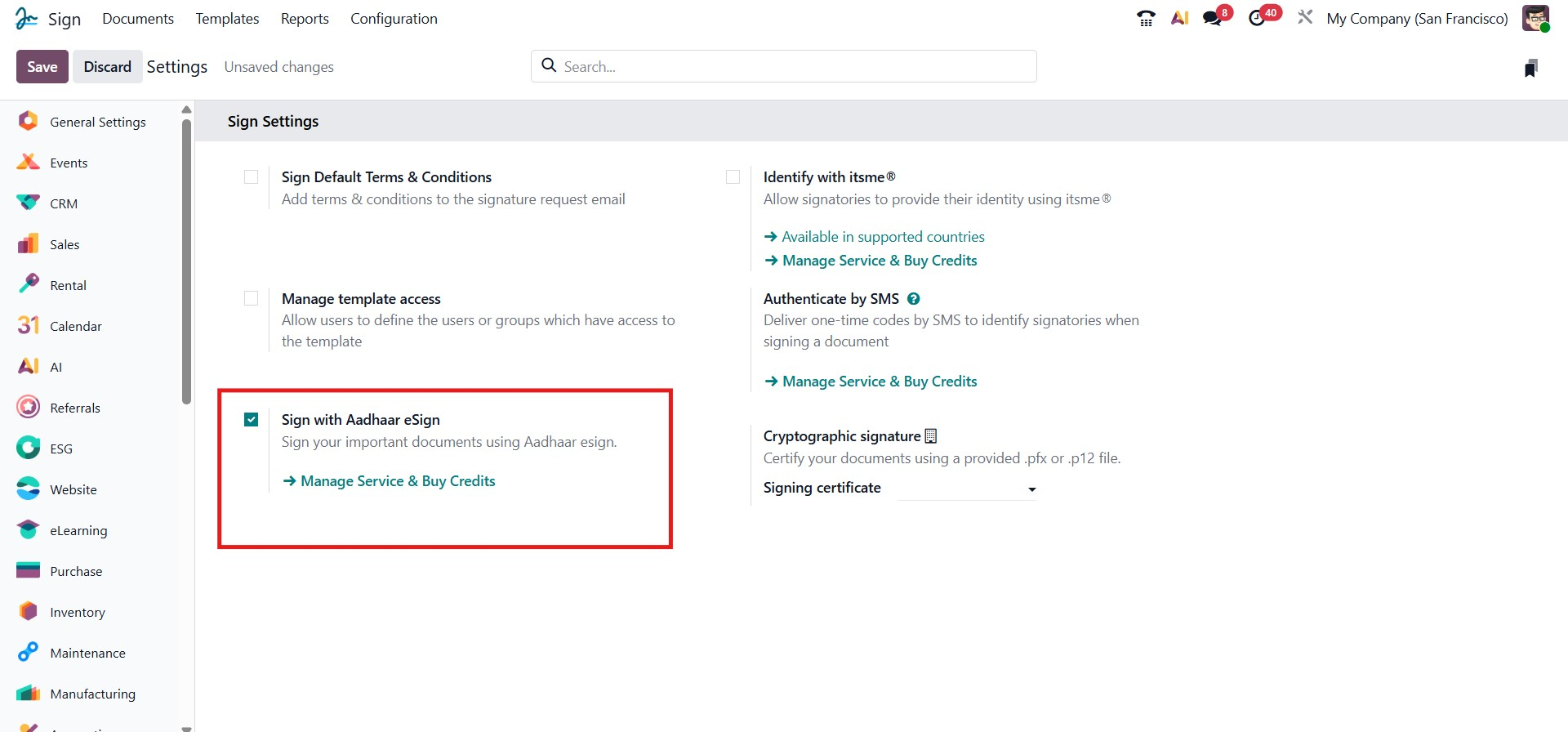Select CRM in the settings sidebar
Viewport: 1568px width, 732px height.
(x=64, y=204)
